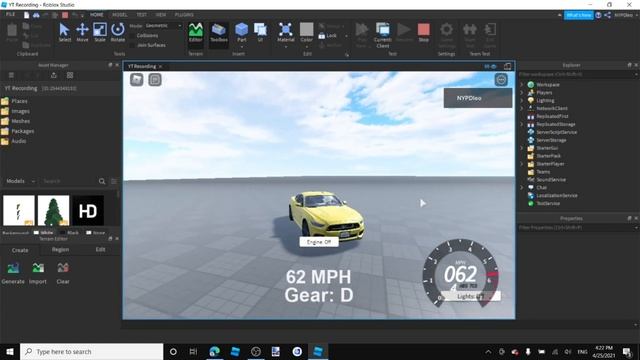Expand the ReplicatedStorage node
Image resolution: width=640 pixels, height=360 pixels.
pos(522,124)
